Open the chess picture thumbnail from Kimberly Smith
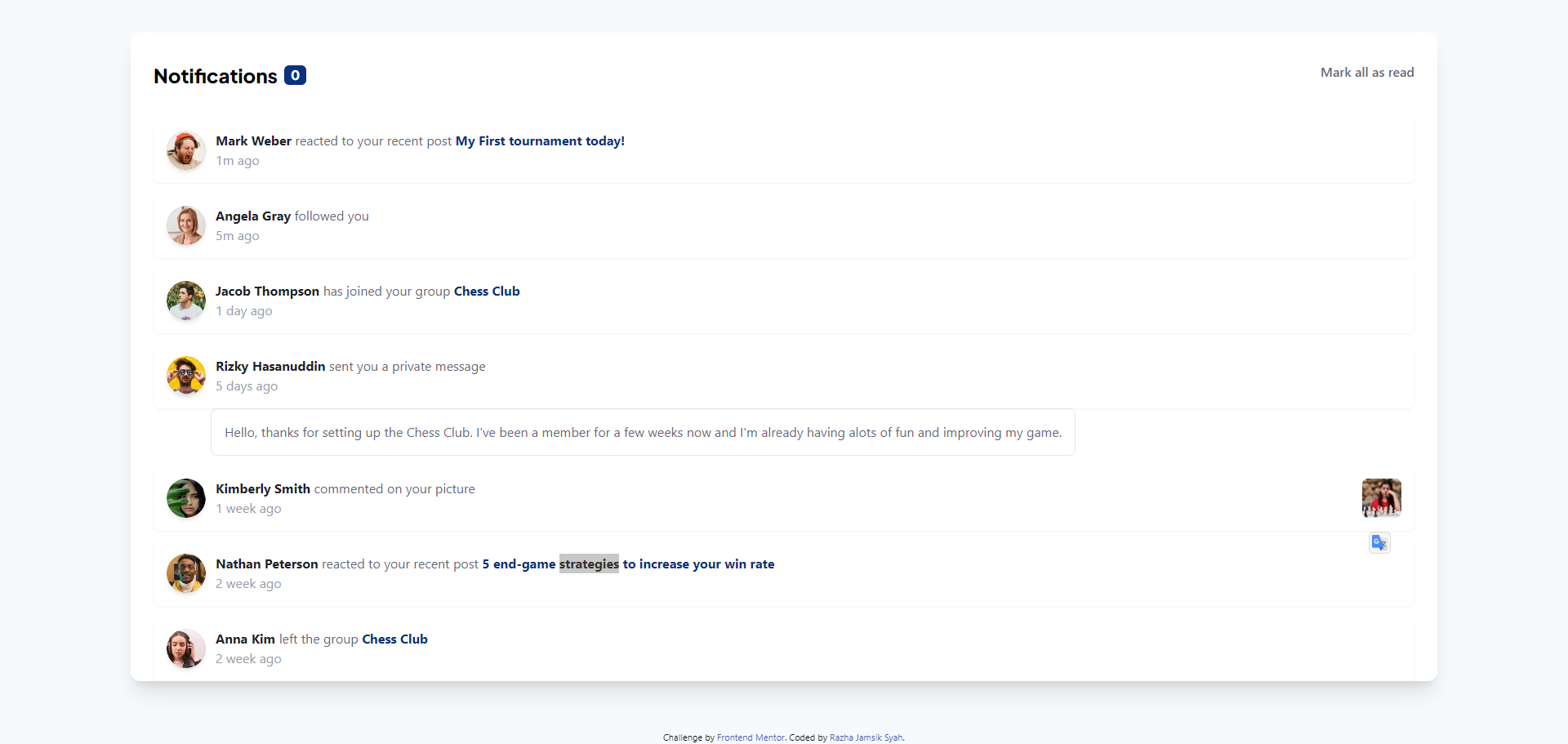 pos(1381,498)
